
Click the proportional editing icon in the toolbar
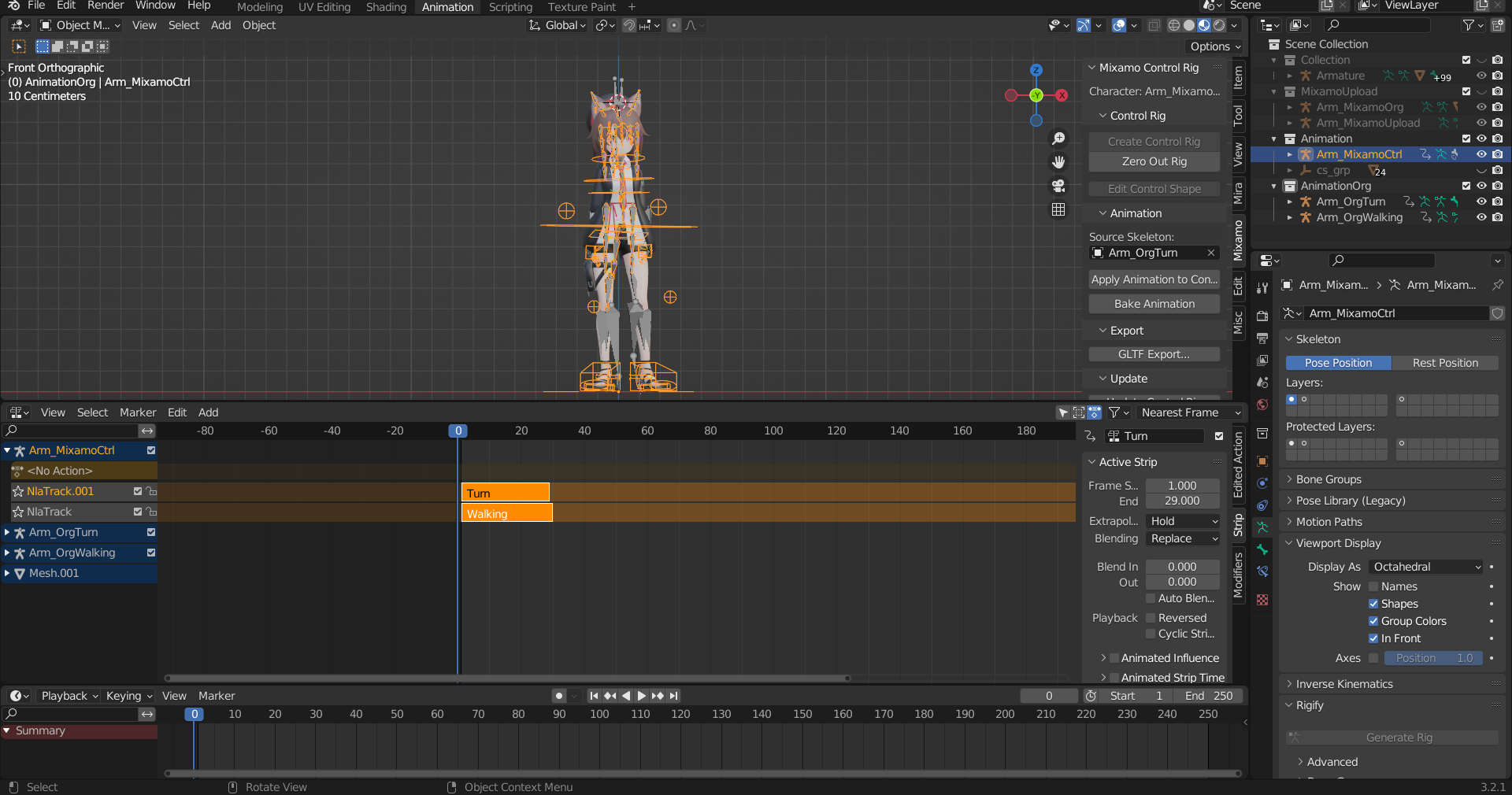pyautogui.click(x=673, y=25)
